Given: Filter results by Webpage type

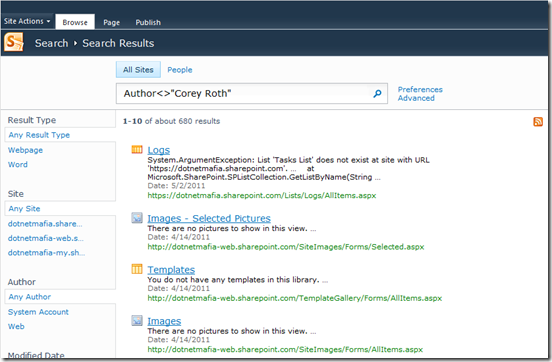Looking at the screenshot, I should [x=25, y=150].
